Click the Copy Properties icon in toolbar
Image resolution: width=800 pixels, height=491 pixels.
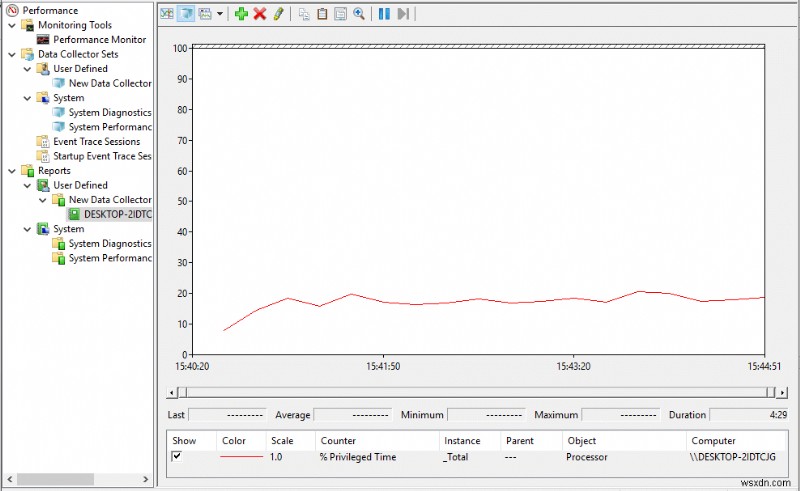pos(304,14)
